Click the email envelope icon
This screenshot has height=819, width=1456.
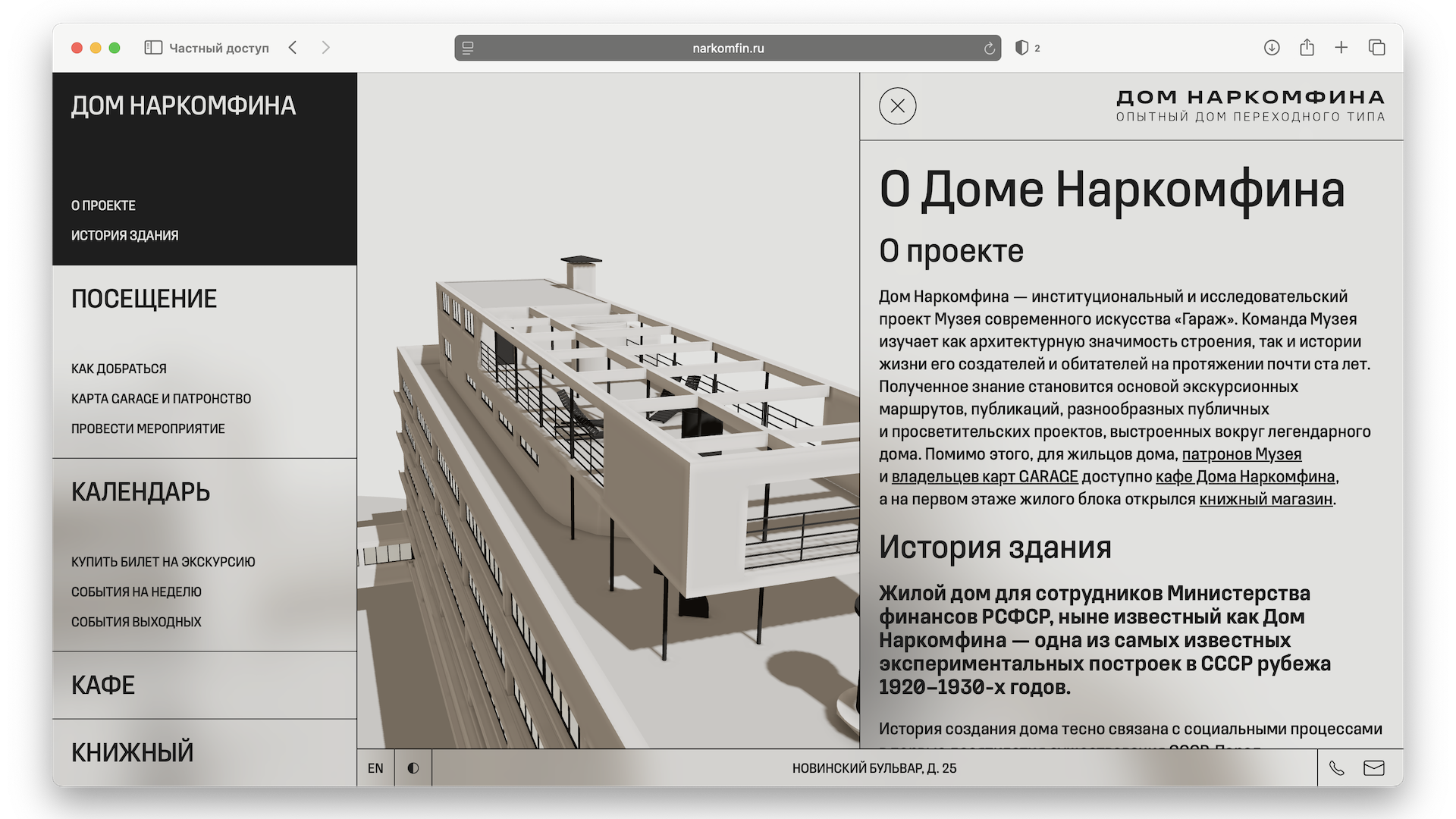click(1373, 768)
